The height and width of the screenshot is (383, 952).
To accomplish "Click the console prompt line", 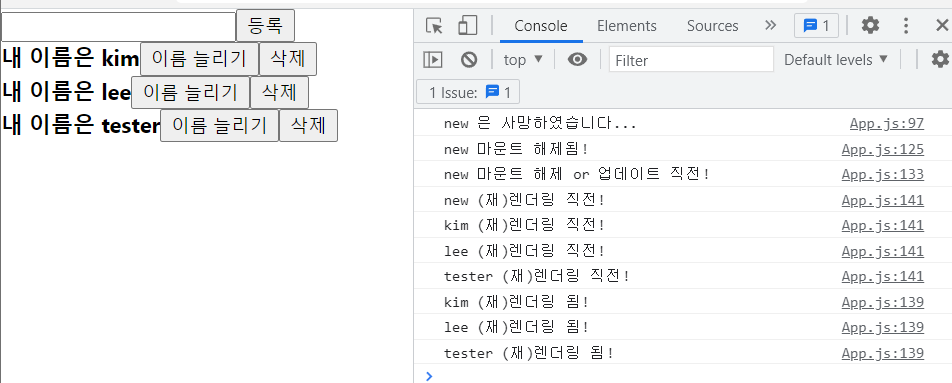I will tap(683, 376).
